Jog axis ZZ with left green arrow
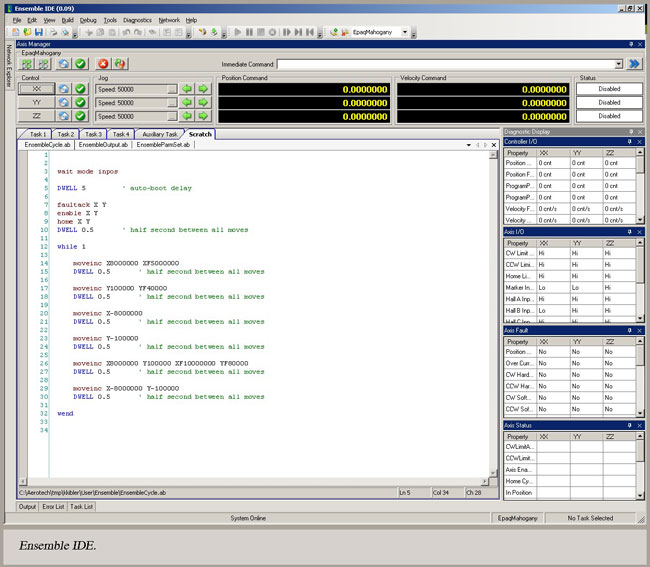The height and width of the screenshot is (567, 650). pyautogui.click(x=186, y=116)
